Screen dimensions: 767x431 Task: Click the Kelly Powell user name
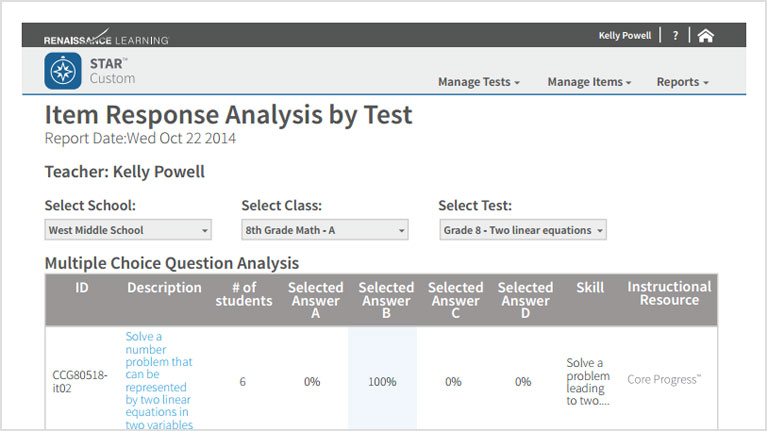pyautogui.click(x=625, y=36)
